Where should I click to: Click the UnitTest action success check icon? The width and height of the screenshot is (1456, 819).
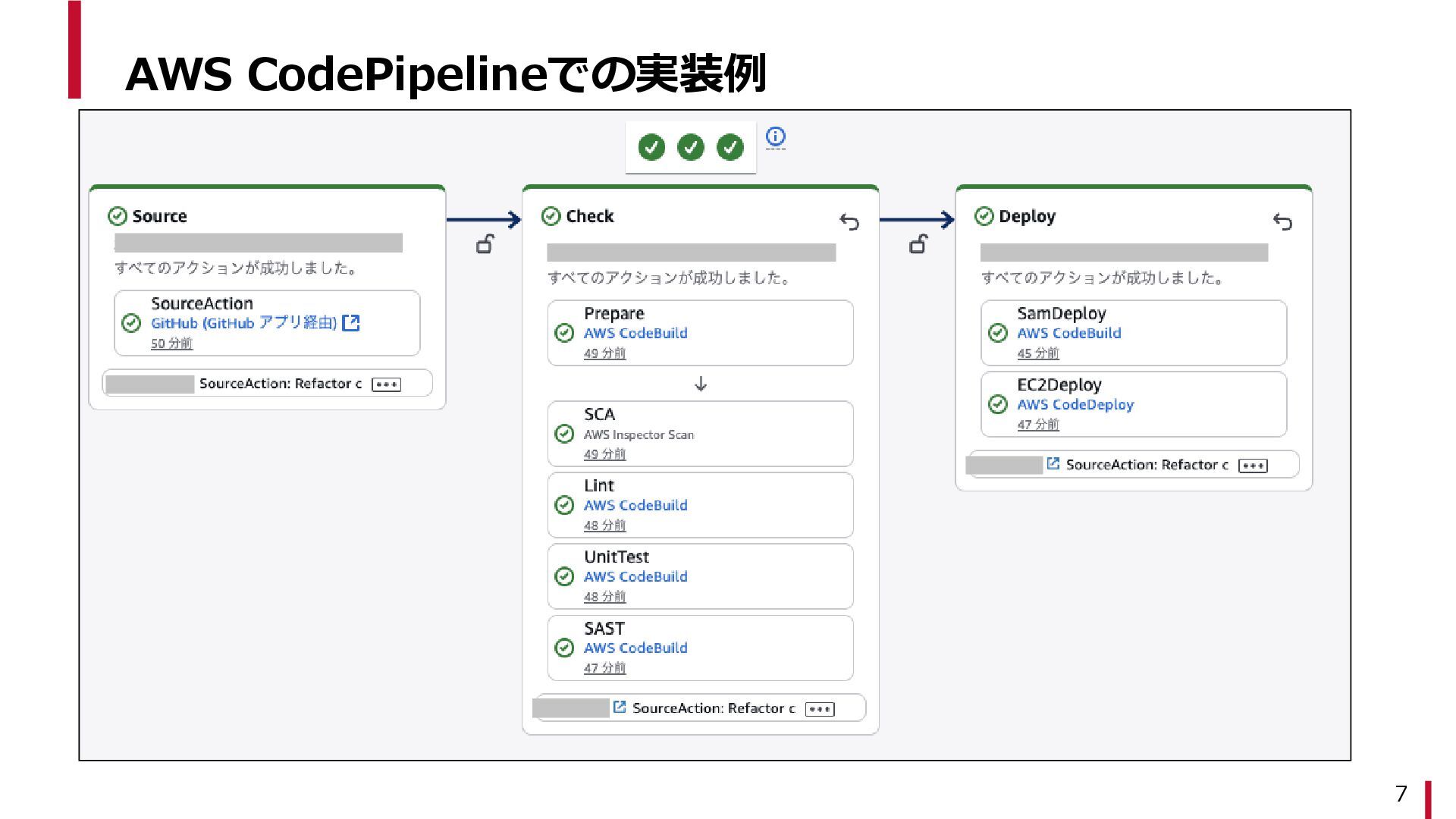(564, 576)
